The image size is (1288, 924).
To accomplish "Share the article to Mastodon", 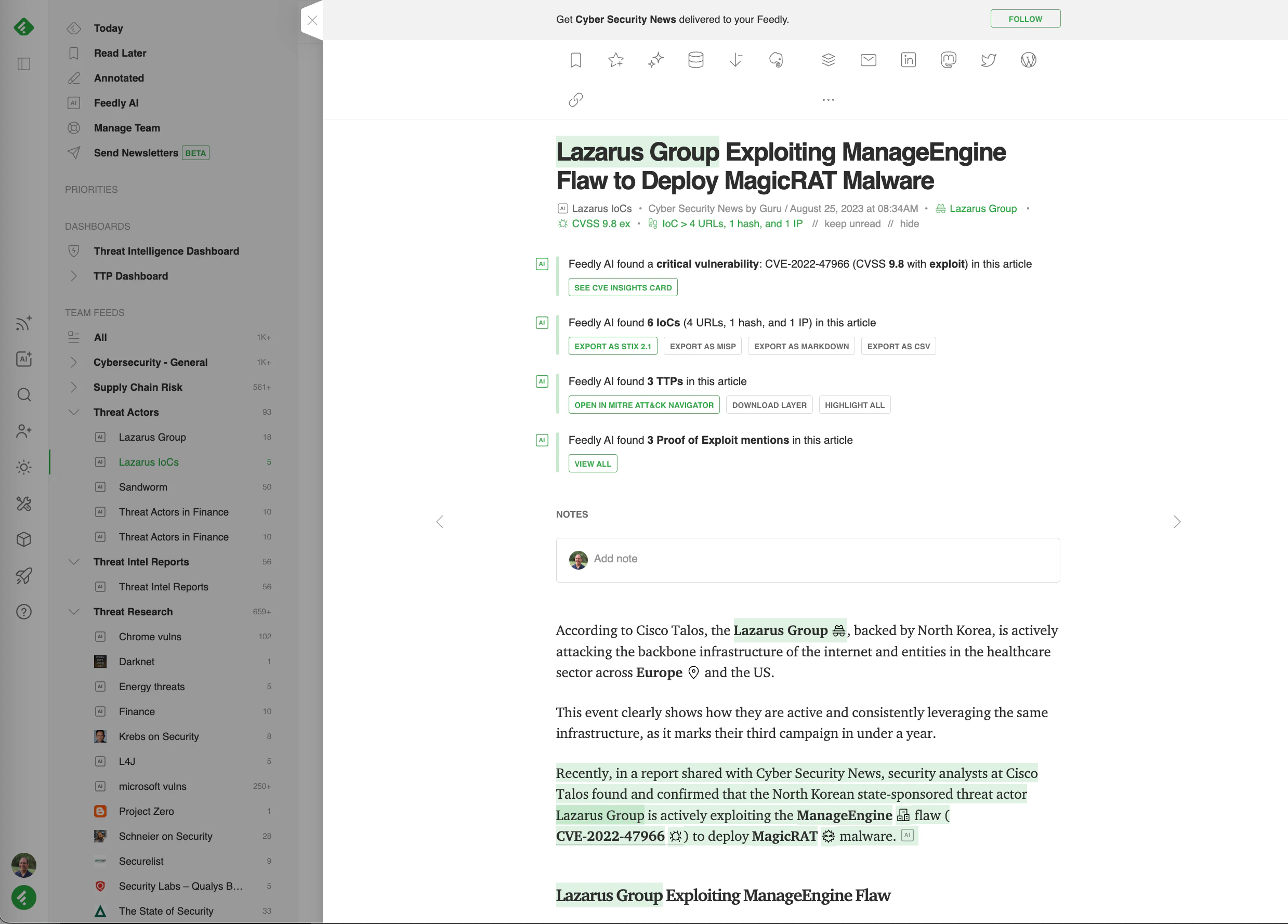I will tap(949, 60).
